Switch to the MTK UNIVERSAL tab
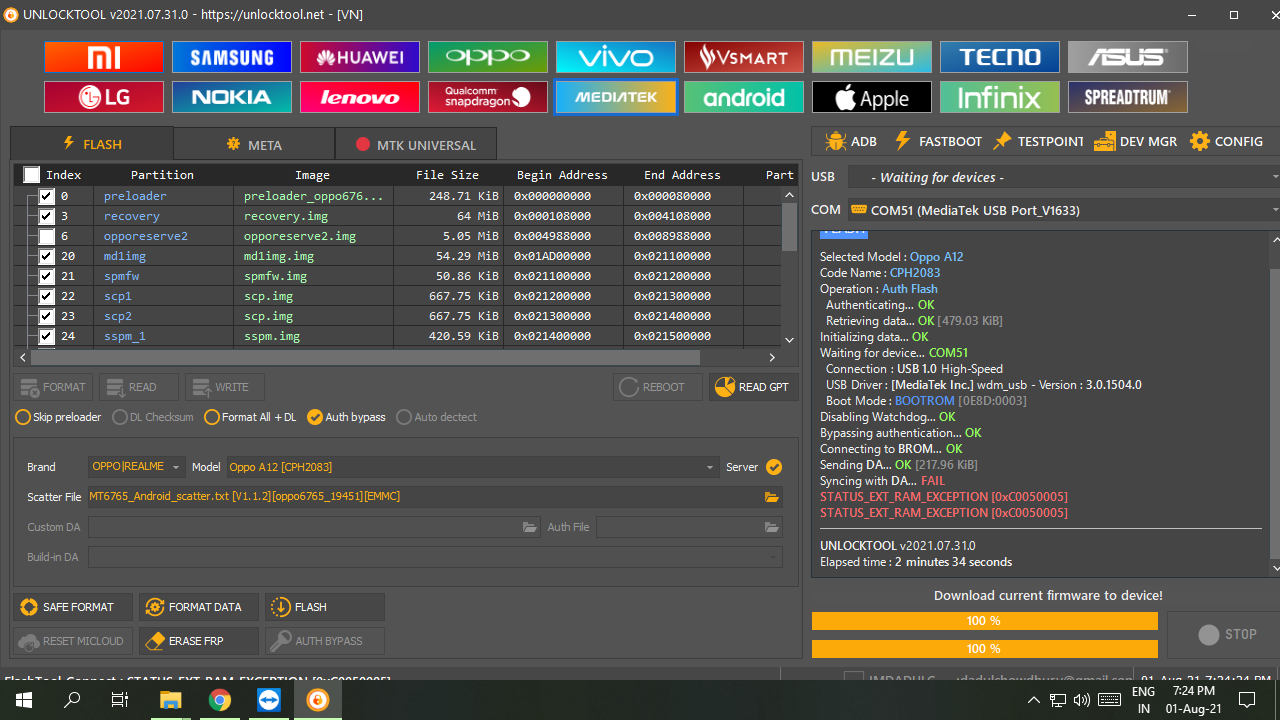Screen dimensions: 1280x720 coord(416,144)
